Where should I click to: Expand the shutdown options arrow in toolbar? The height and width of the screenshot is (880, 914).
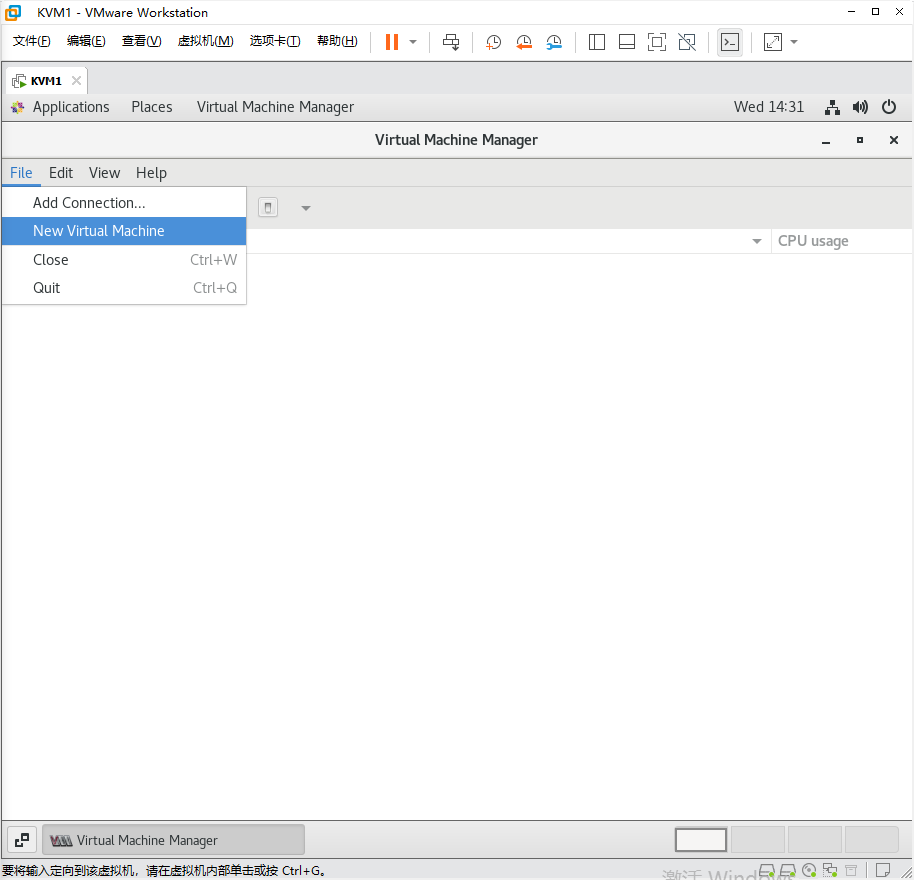(305, 208)
